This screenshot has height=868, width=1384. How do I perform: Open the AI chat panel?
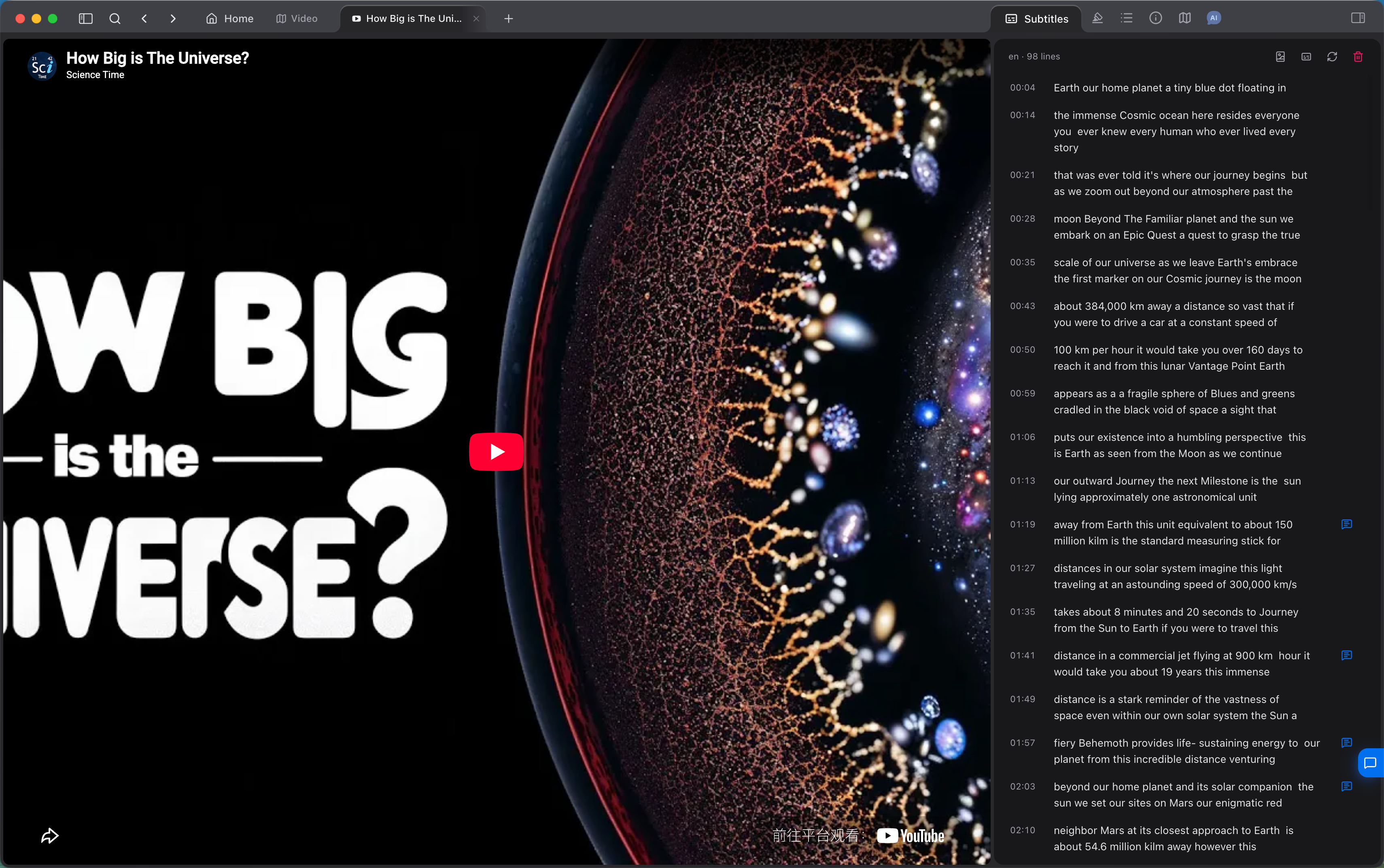(x=1214, y=18)
